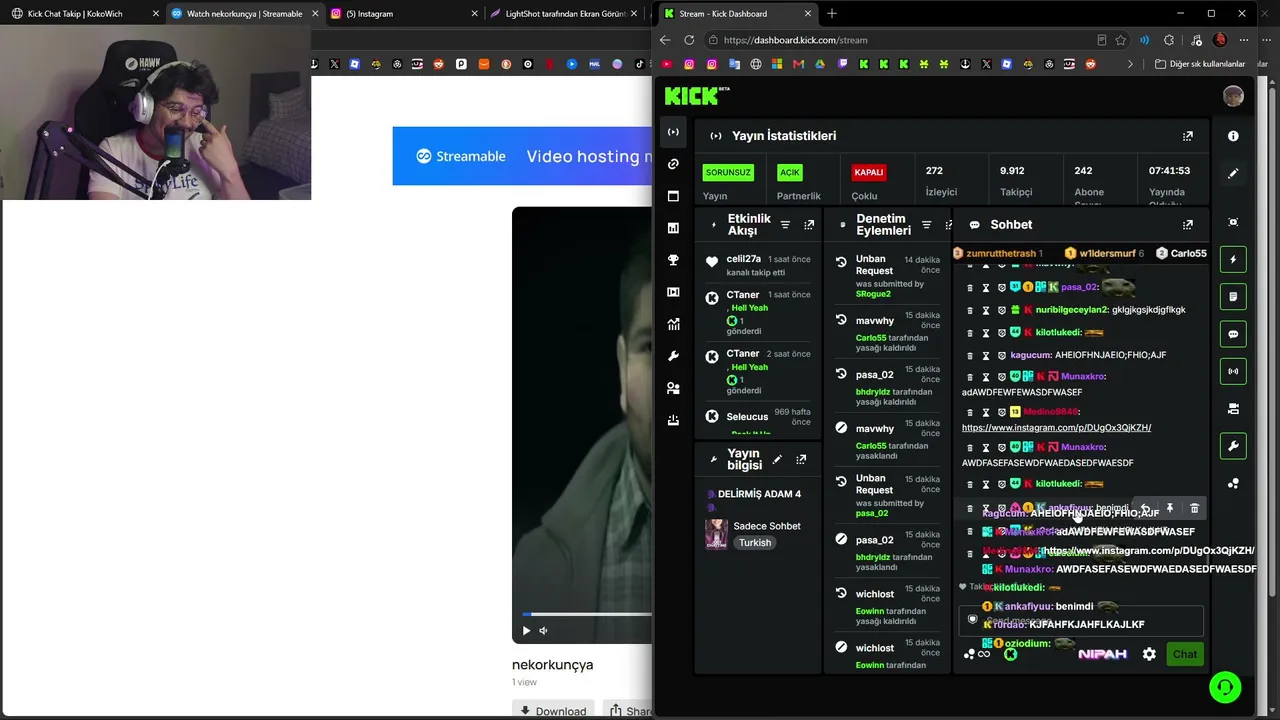The width and height of the screenshot is (1280, 720).
Task: Pop out the Sohbet chat panel
Action: 1188,225
